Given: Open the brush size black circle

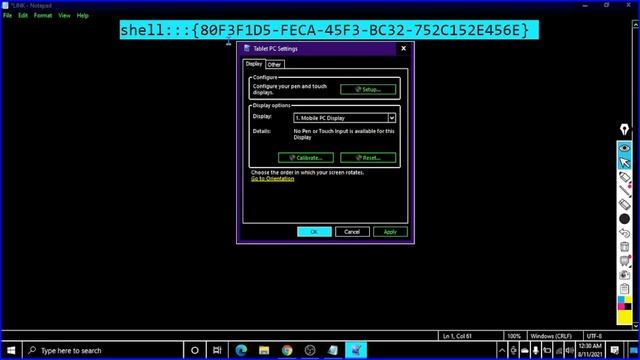Looking at the screenshot, I should [624, 219].
